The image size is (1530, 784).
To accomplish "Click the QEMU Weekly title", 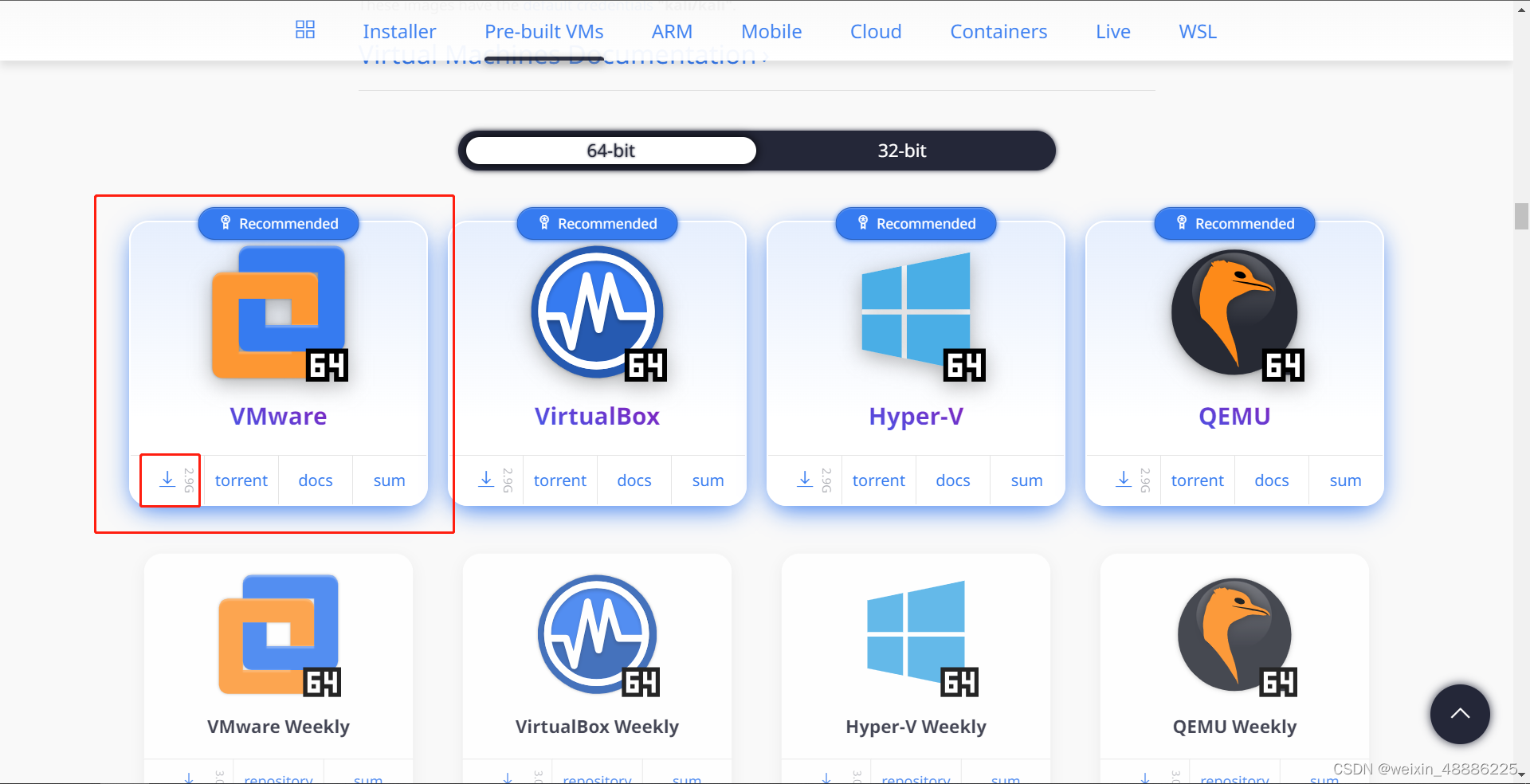I will click(1234, 727).
